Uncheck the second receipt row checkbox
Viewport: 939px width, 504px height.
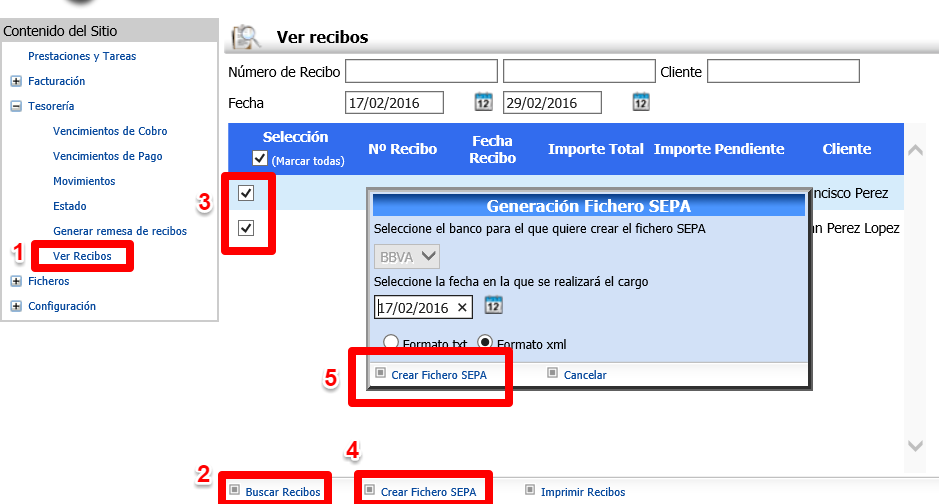pyautogui.click(x=246, y=228)
